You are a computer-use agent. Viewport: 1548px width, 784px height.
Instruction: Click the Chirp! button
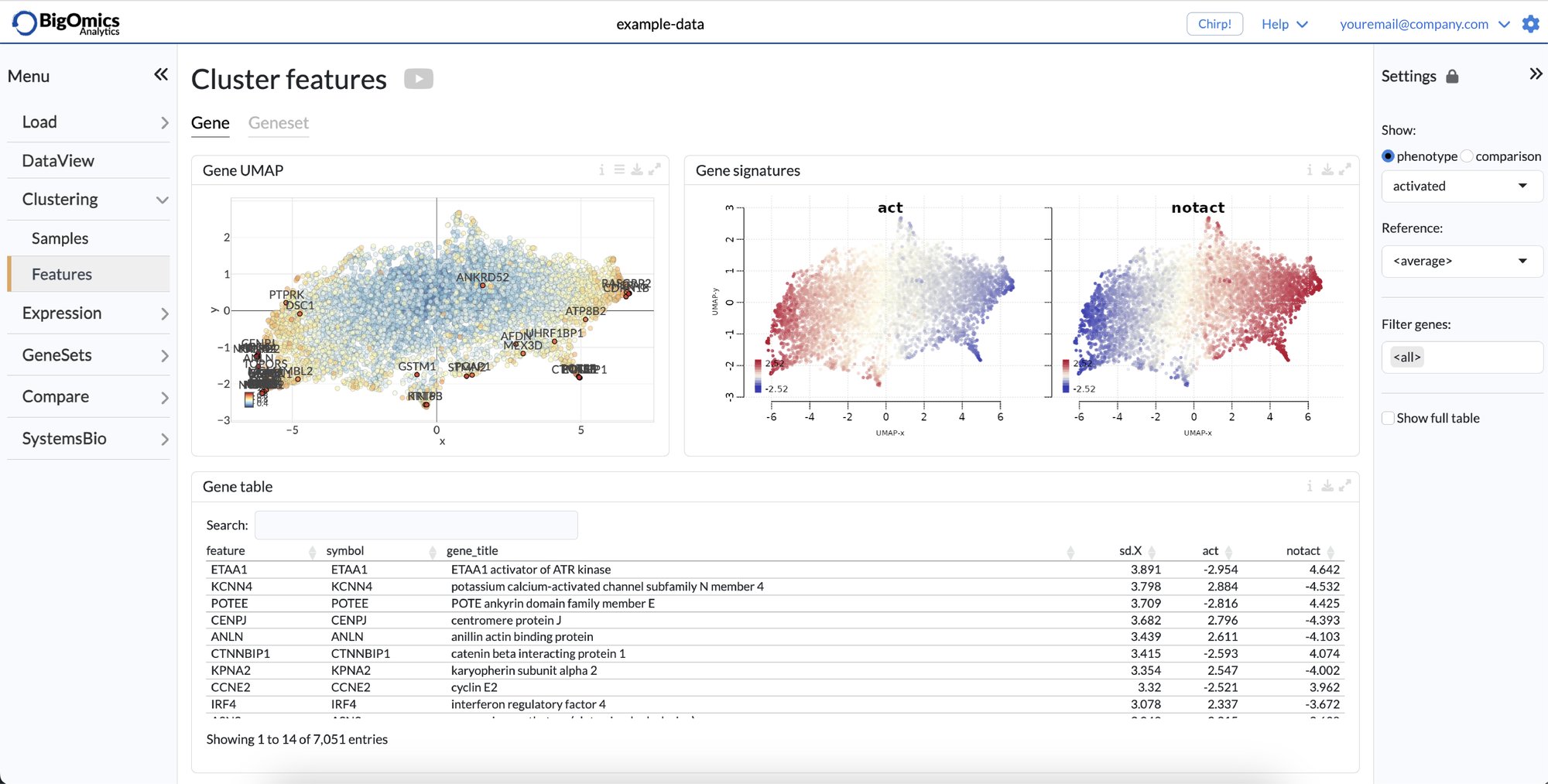click(x=1214, y=24)
